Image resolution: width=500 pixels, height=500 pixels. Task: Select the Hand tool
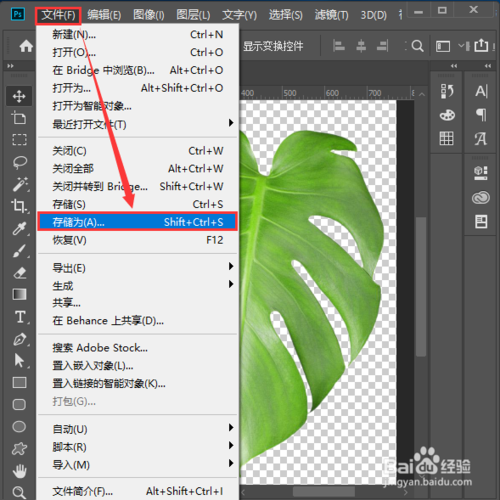pyautogui.click(x=20, y=471)
